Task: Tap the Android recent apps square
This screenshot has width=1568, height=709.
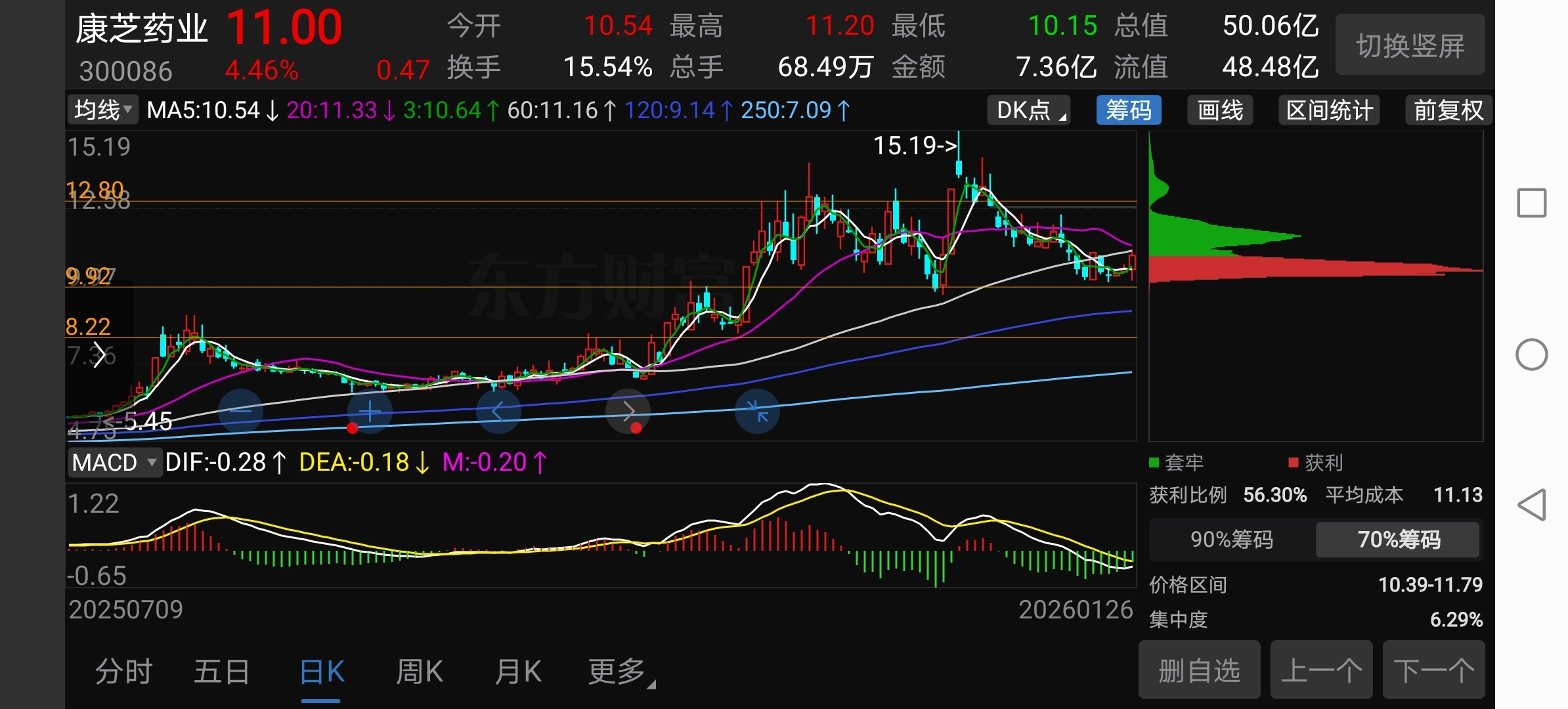Action: [x=1531, y=203]
